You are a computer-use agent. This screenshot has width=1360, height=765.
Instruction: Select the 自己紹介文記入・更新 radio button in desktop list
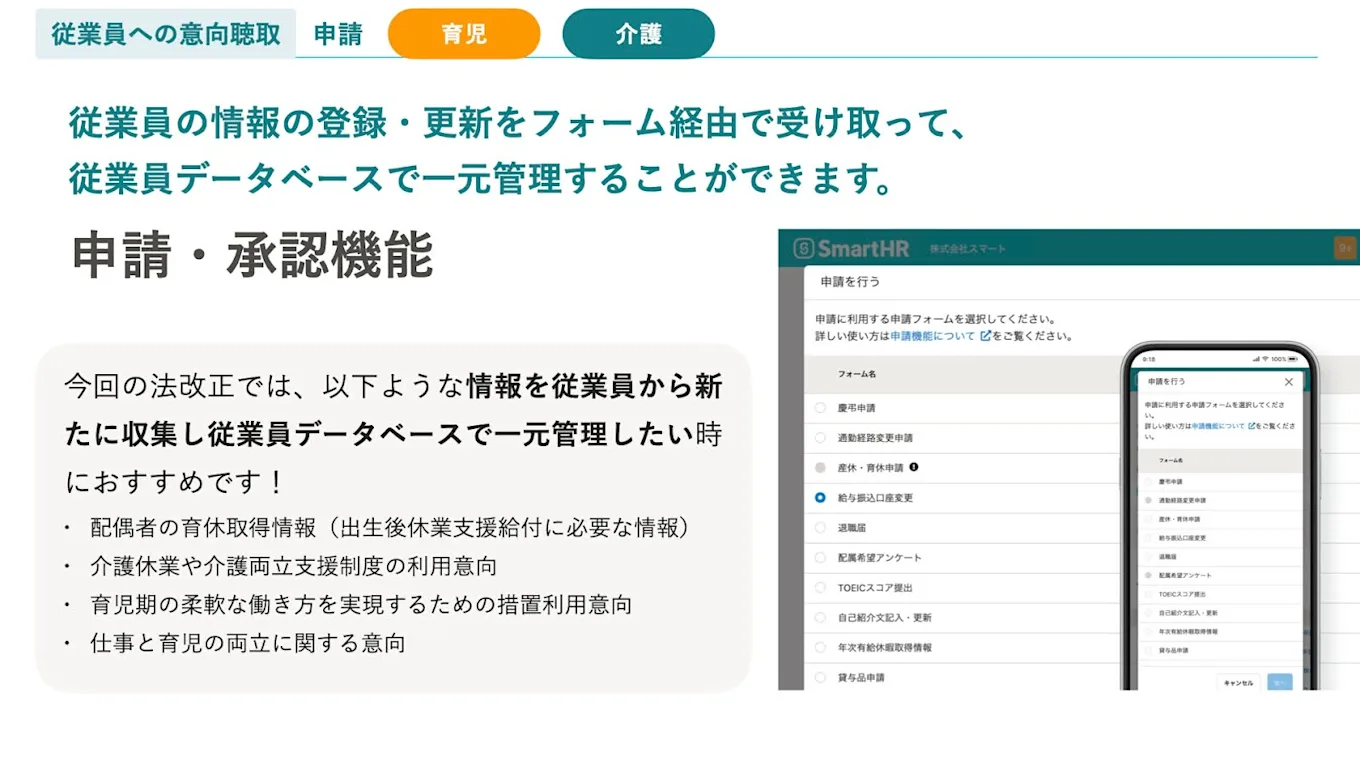820,617
